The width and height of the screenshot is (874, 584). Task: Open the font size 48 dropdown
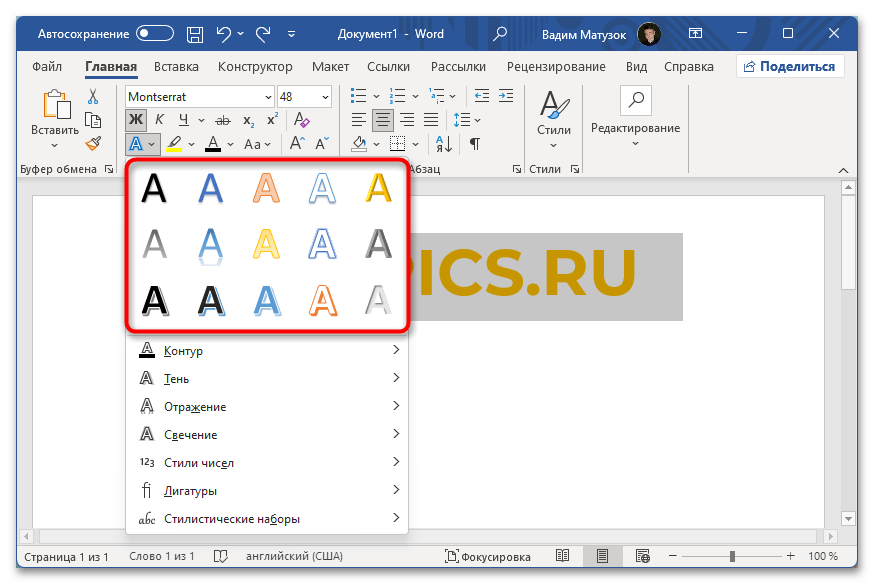pos(325,97)
